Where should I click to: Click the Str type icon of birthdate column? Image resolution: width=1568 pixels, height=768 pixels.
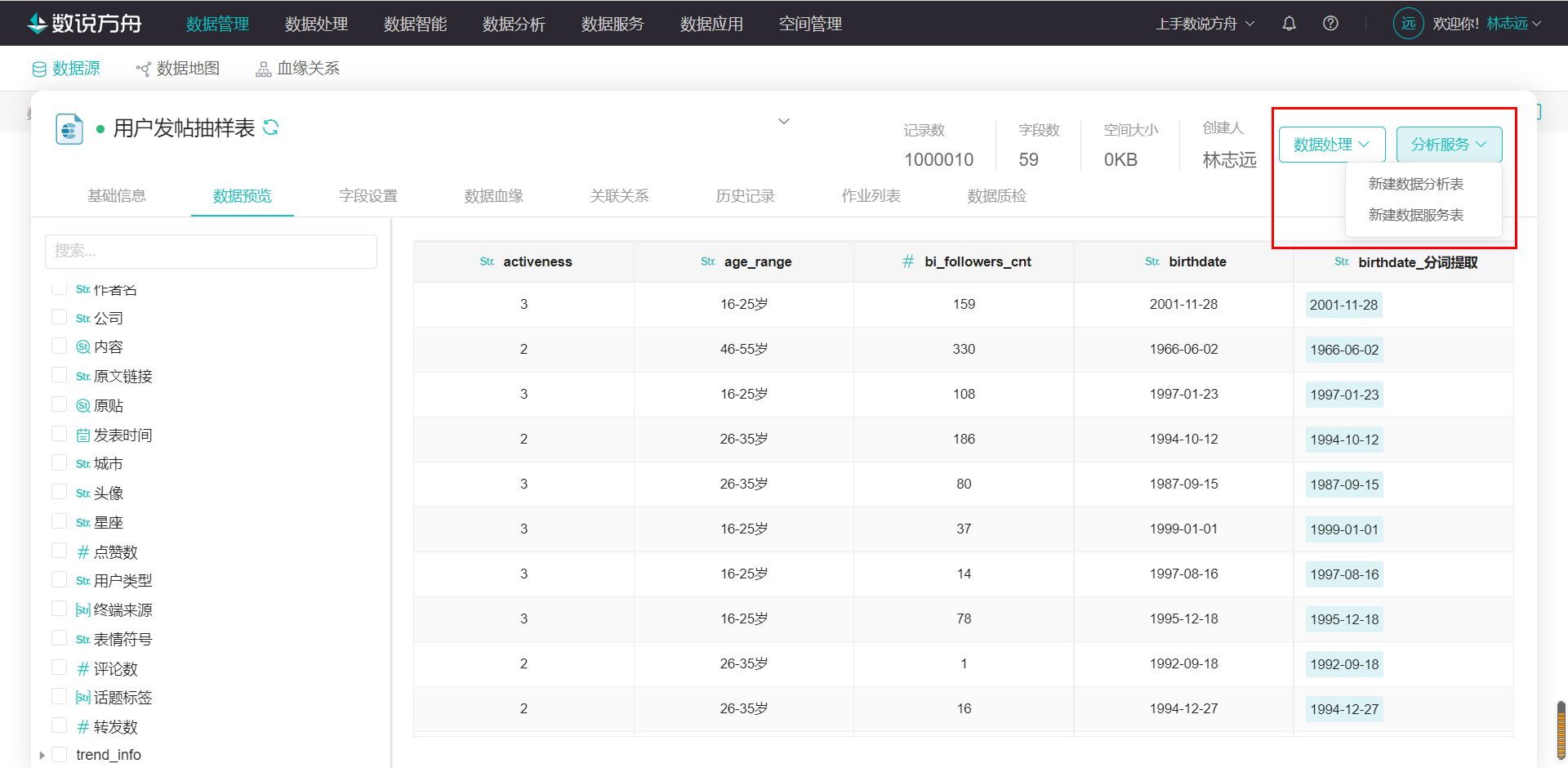(x=1151, y=261)
